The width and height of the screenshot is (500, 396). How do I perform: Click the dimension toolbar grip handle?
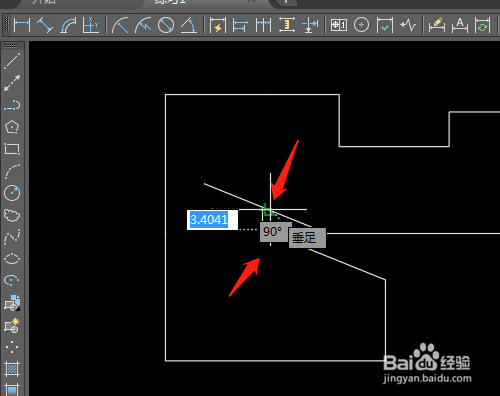pos(7,25)
